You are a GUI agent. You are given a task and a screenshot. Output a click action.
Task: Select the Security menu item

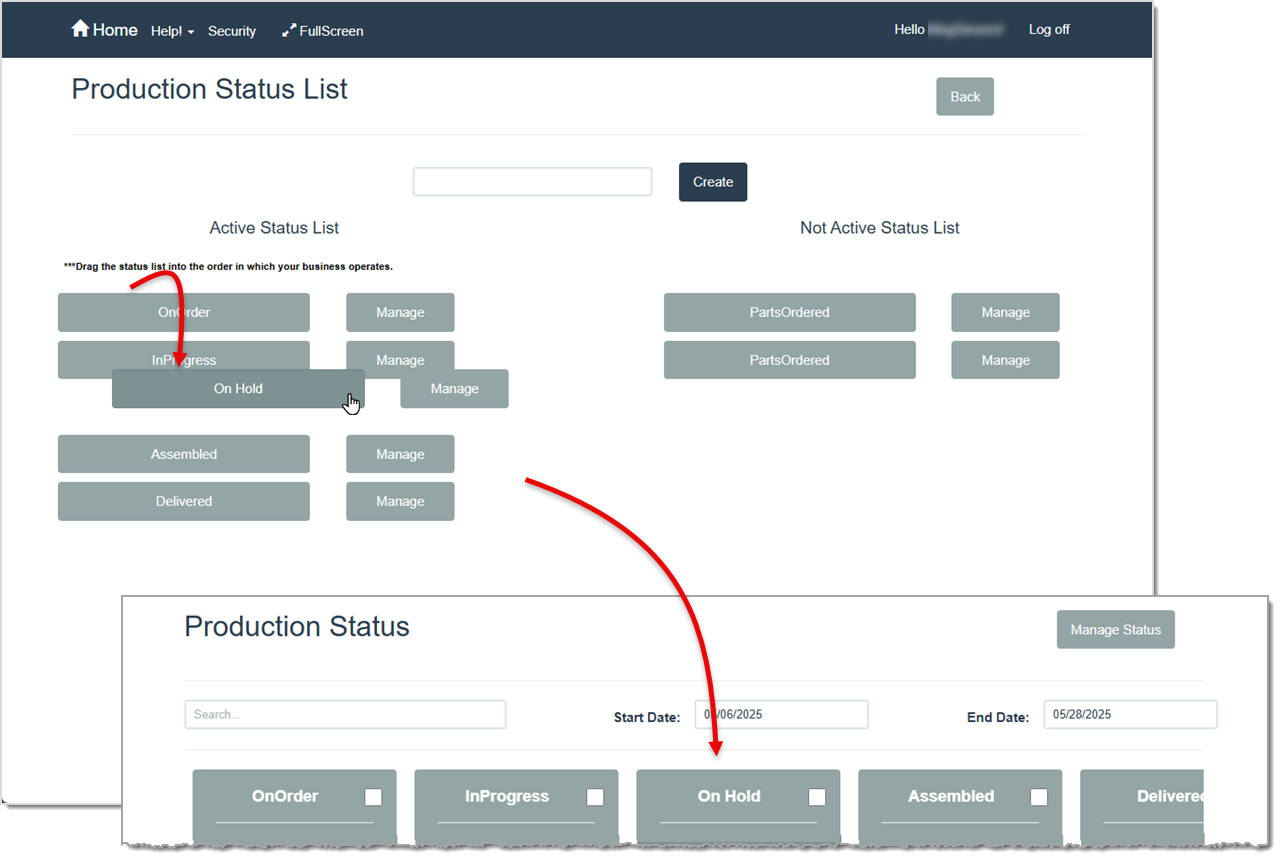pos(232,31)
